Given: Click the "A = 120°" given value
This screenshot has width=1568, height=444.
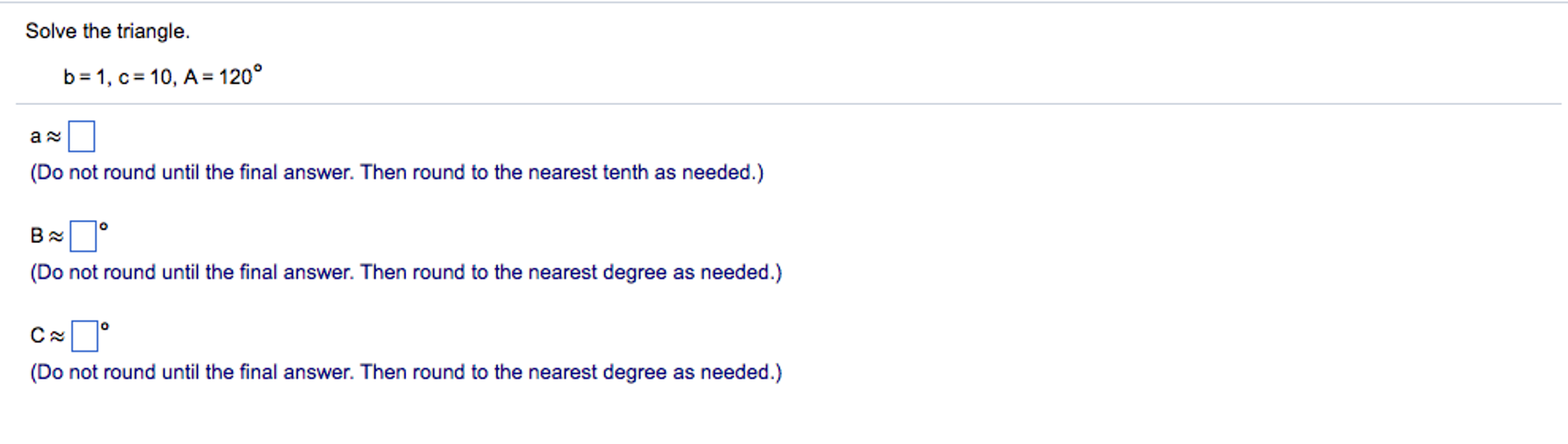Looking at the screenshot, I should pos(221,77).
